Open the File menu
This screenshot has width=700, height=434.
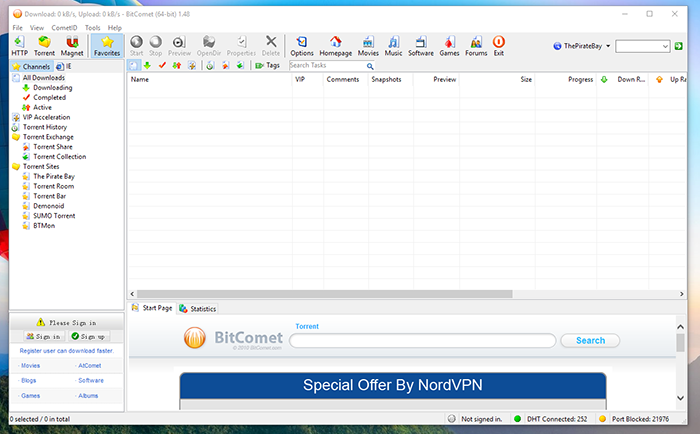(17, 28)
